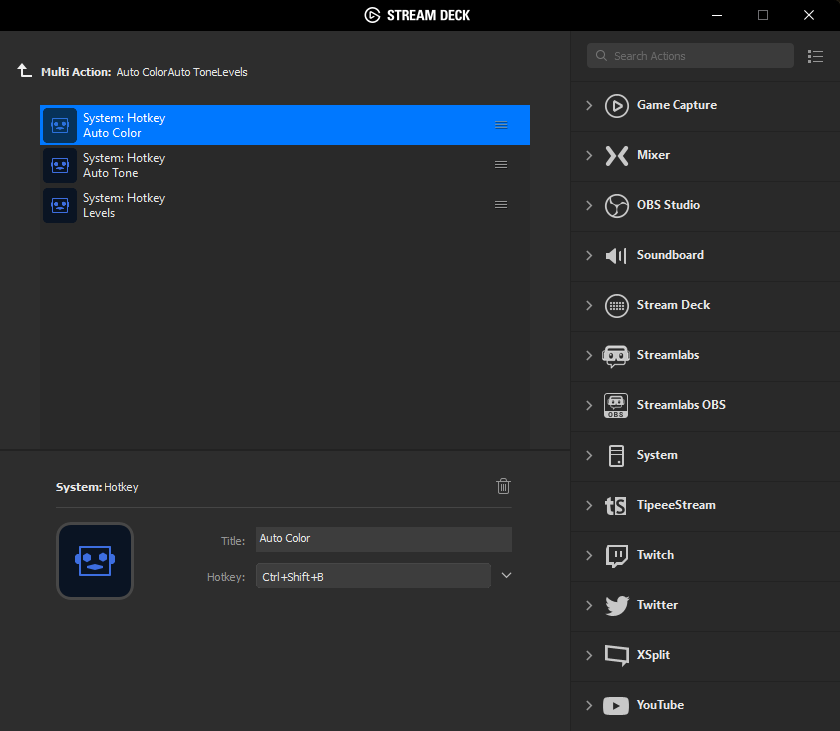
Task: Click the Title text field
Action: 383,539
